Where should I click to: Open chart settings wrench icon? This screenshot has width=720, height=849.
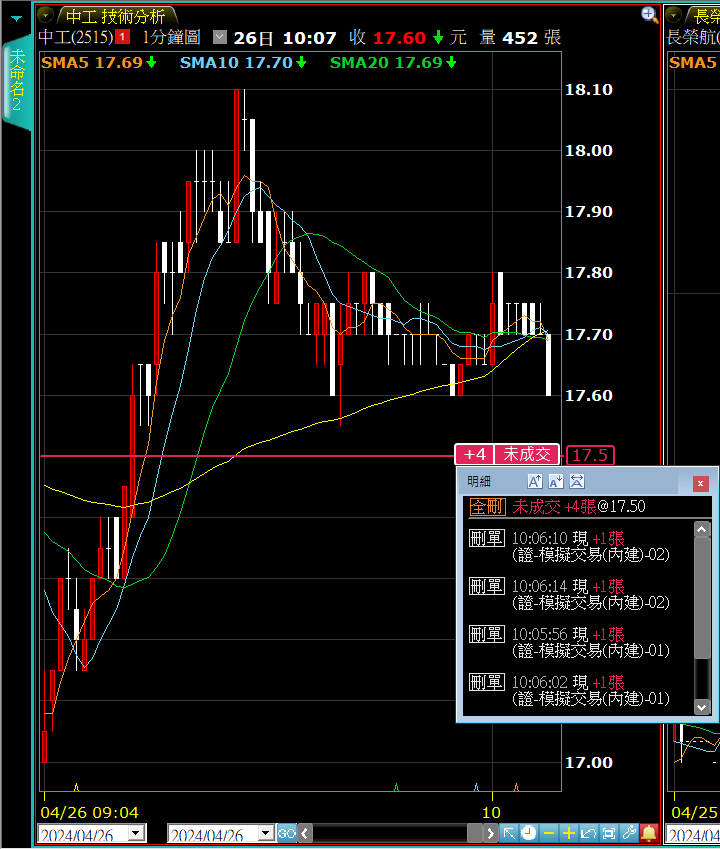click(x=629, y=833)
